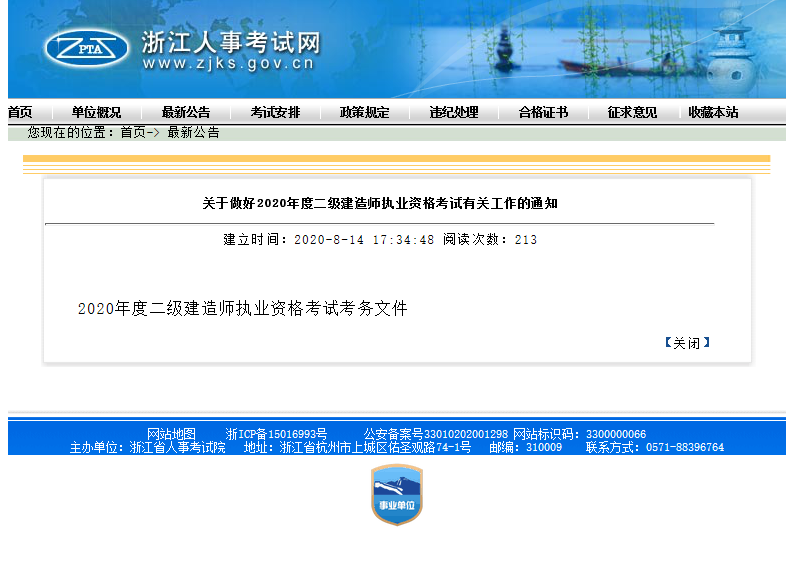
Task: Click the 首页 breadcrumb link
Action: (x=133, y=132)
